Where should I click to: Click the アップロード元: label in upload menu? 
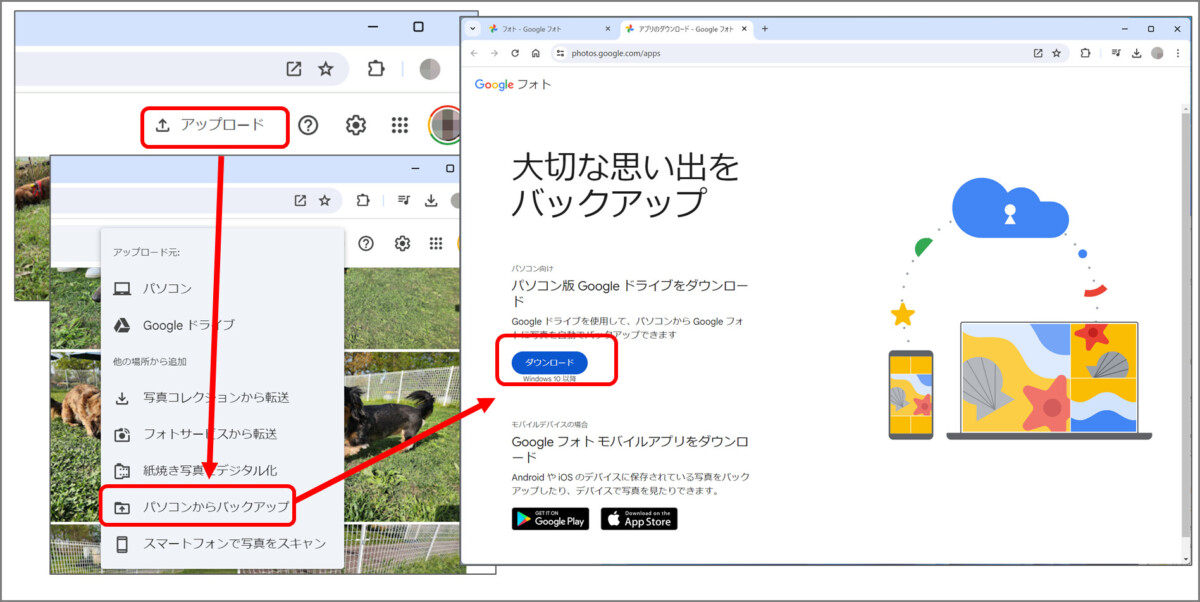(x=146, y=253)
